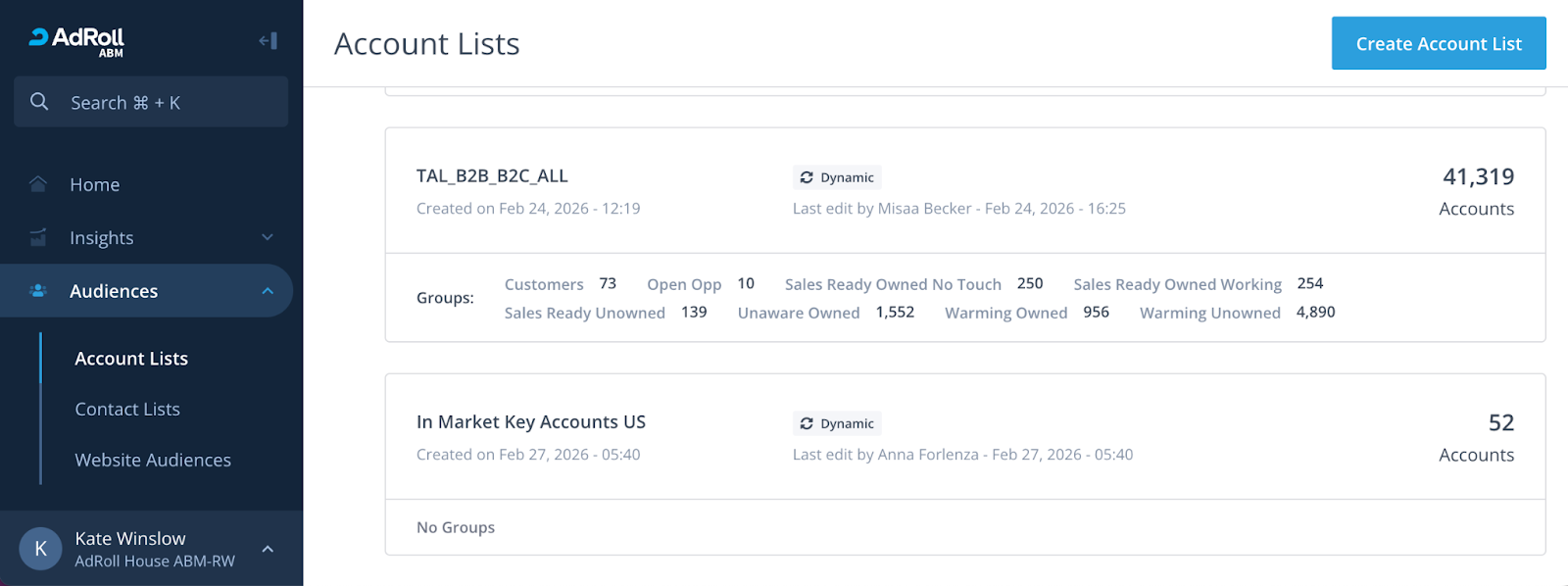
Task: Click the Home house icon
Action: [38, 184]
